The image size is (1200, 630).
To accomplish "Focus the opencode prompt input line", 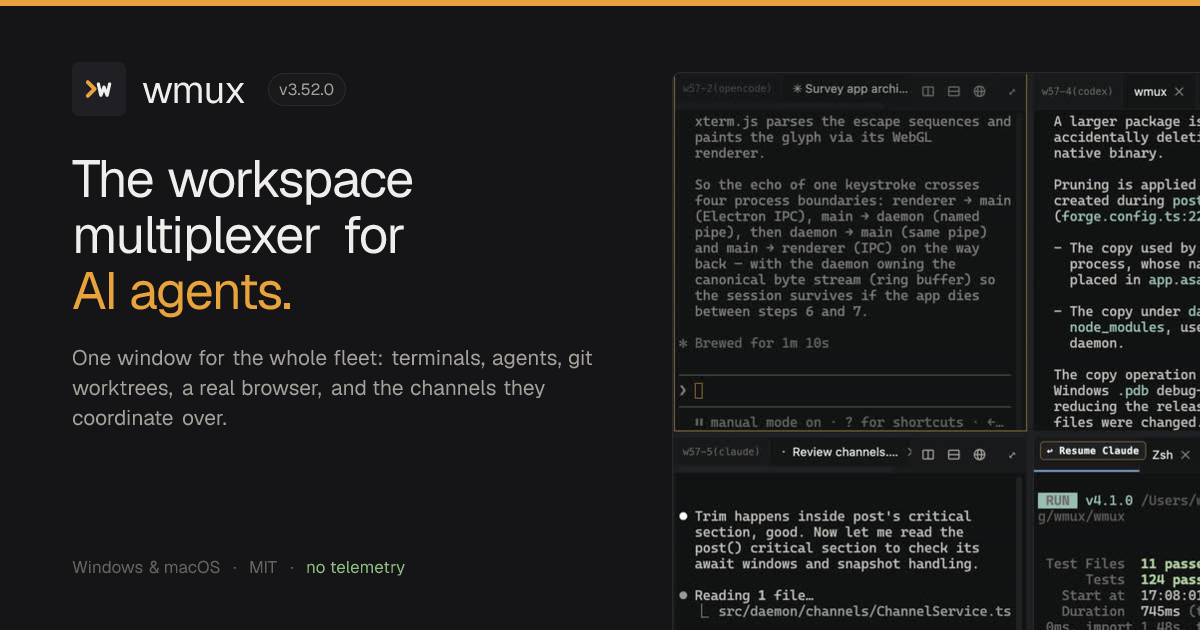I will (x=845, y=390).
